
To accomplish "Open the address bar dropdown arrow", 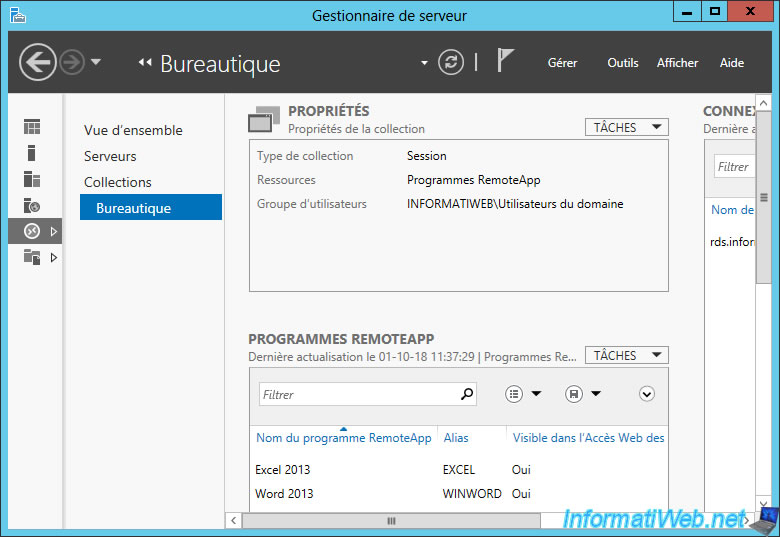I will (x=424, y=63).
